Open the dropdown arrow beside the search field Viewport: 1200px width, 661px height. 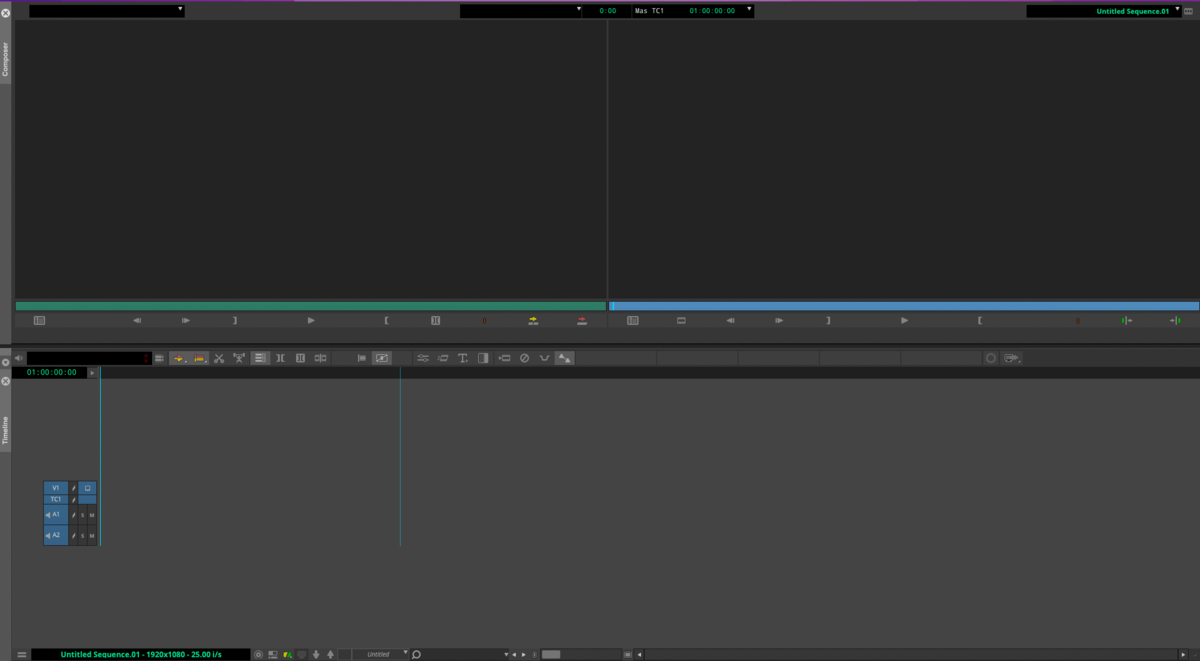click(x=506, y=654)
